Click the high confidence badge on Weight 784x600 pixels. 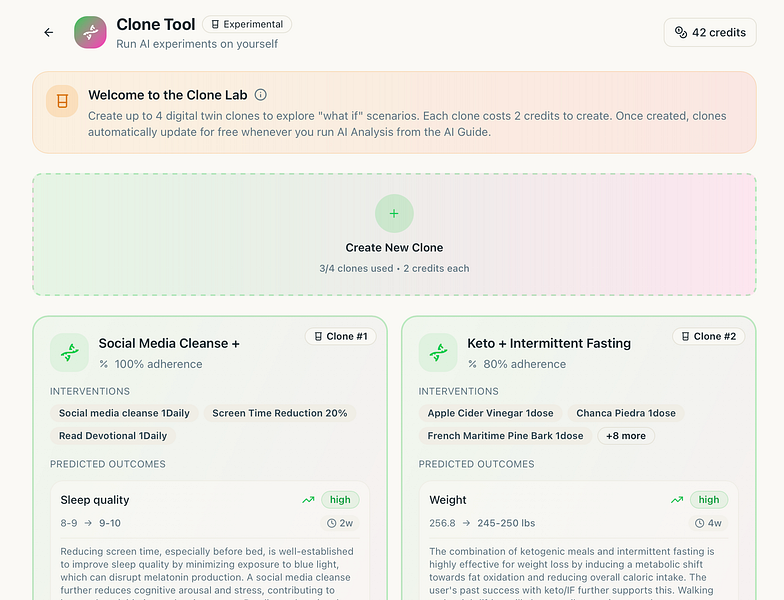pyautogui.click(x=709, y=500)
